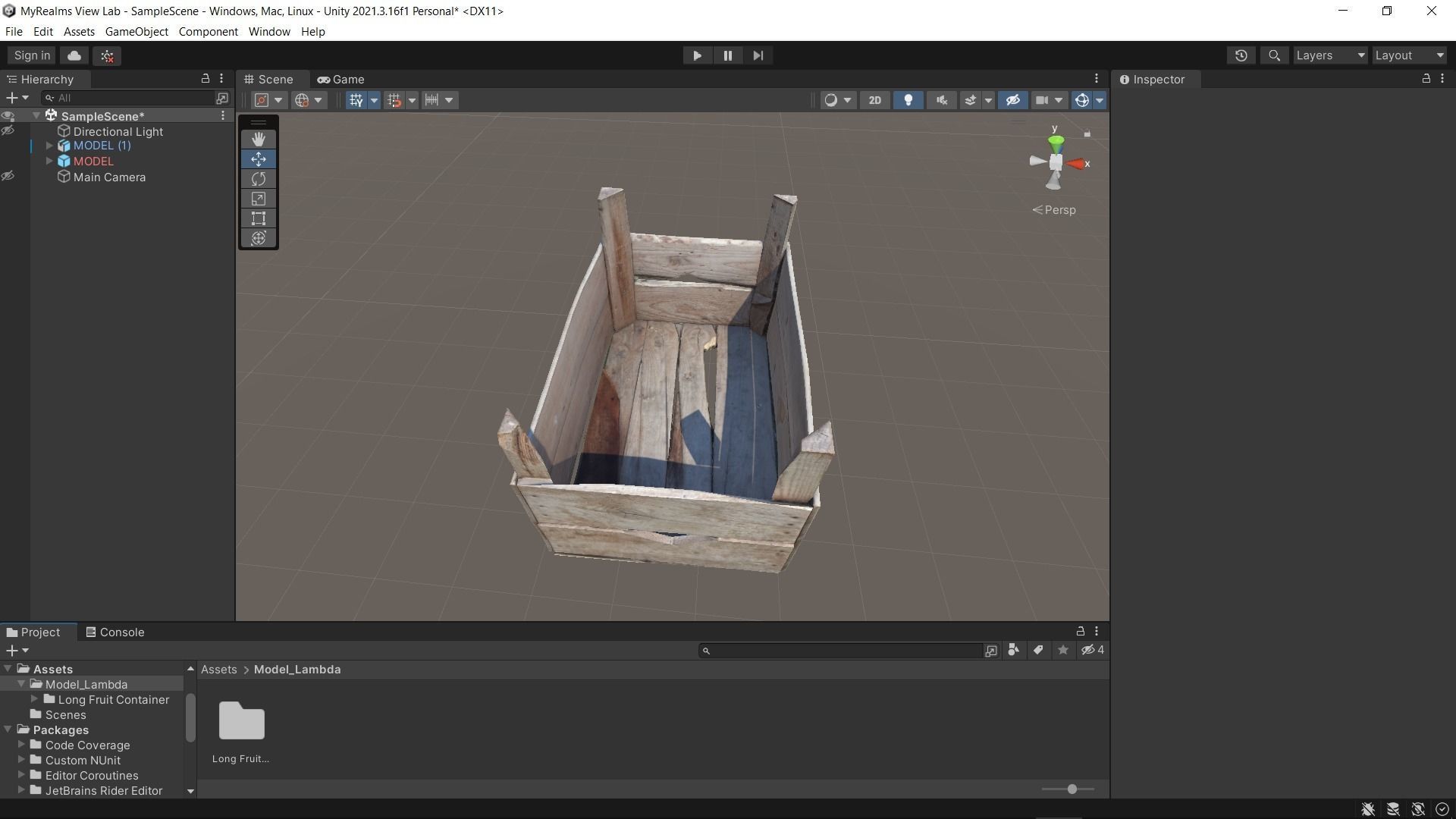Select the Scale tool
Viewport: 1456px width, 819px height.
pos(259,199)
